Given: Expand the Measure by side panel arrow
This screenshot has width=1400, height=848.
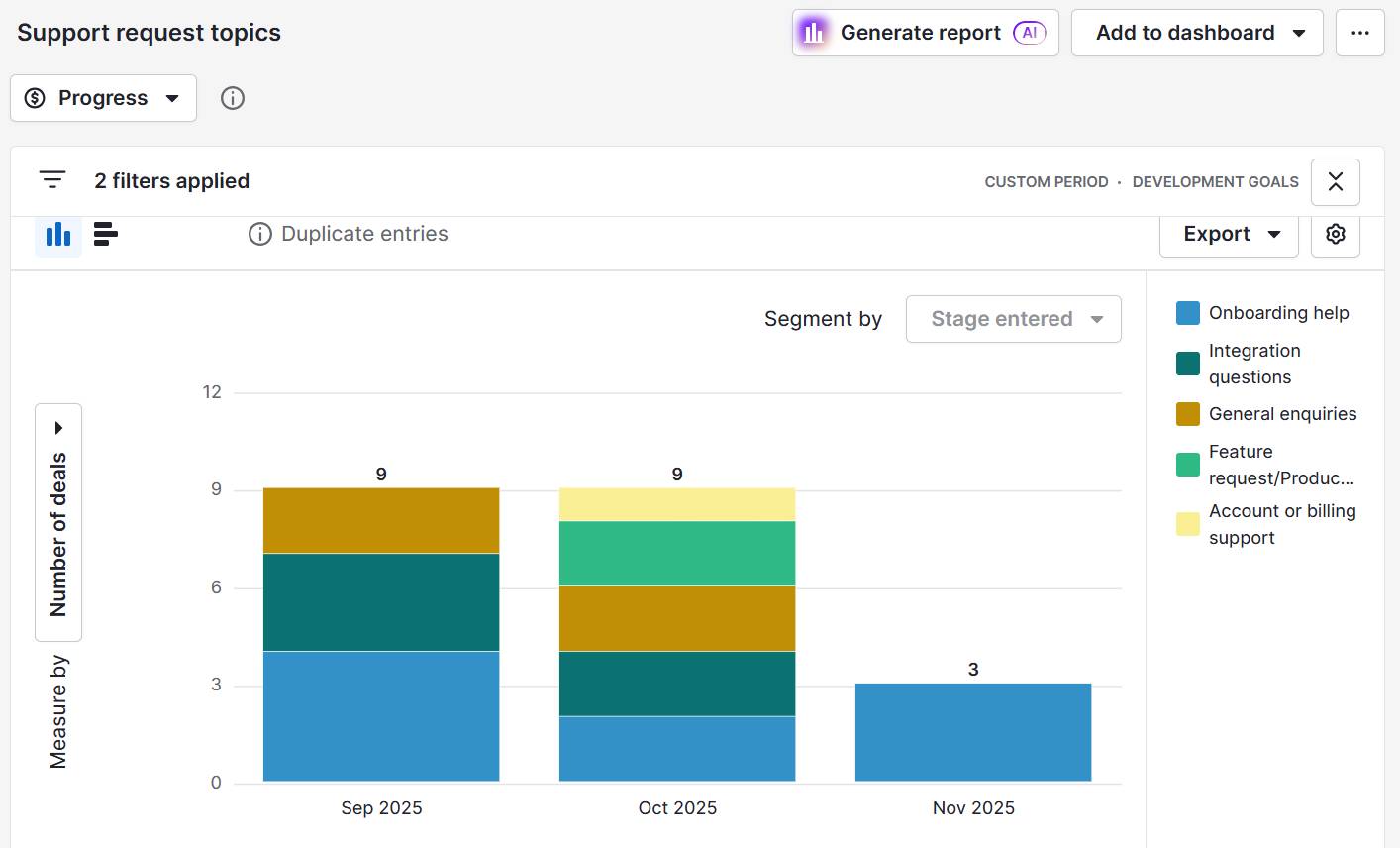Looking at the screenshot, I should click(x=57, y=427).
